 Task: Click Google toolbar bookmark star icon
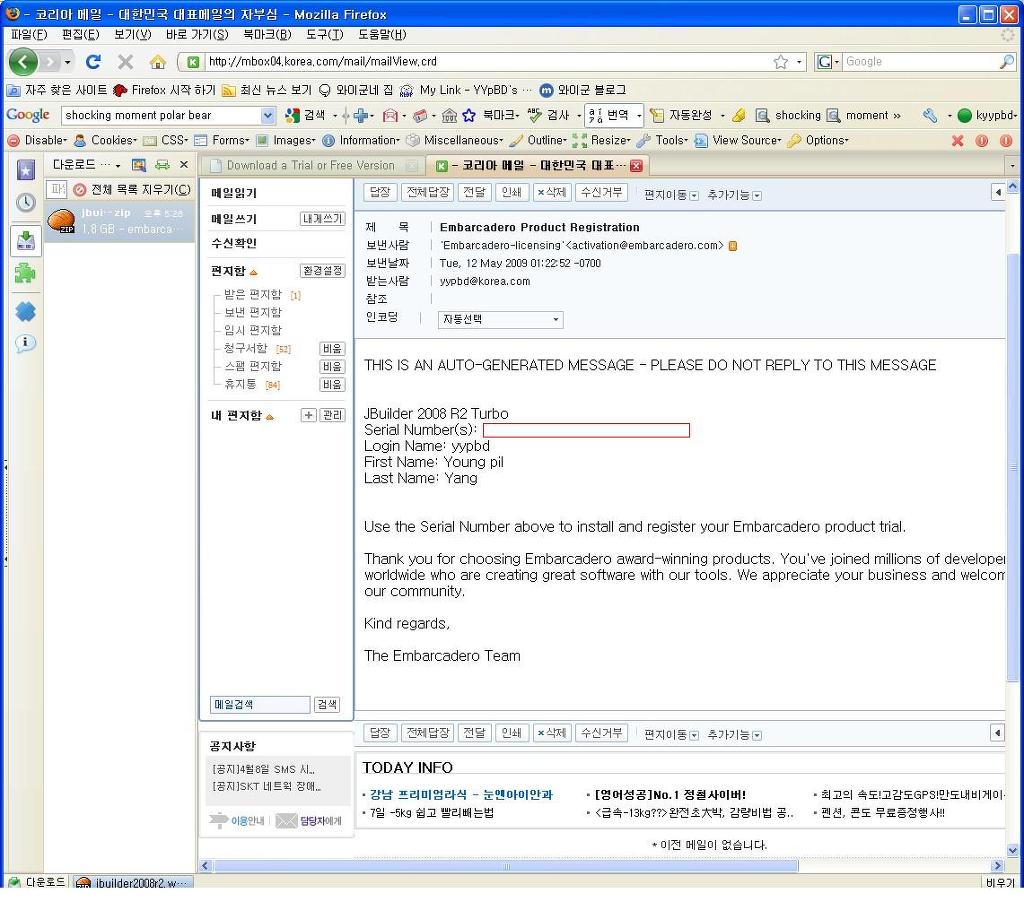tap(469, 116)
